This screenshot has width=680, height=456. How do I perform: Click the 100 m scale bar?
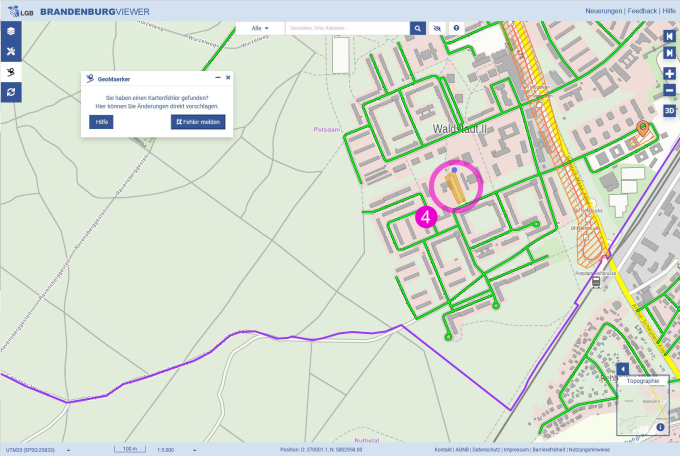click(130, 449)
